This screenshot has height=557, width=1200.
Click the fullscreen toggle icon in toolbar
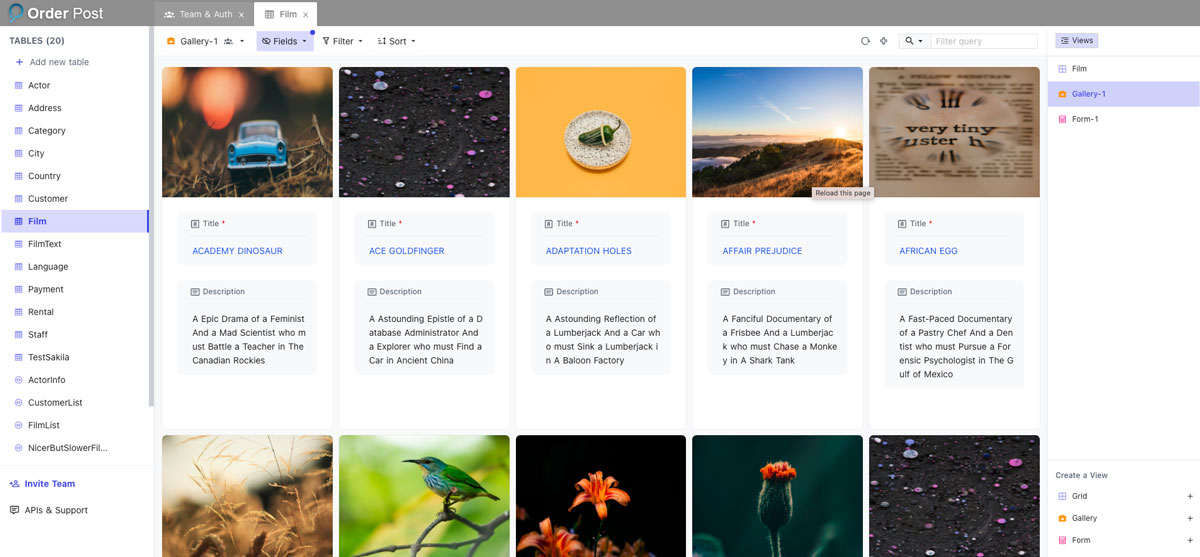pyautogui.click(x=883, y=41)
